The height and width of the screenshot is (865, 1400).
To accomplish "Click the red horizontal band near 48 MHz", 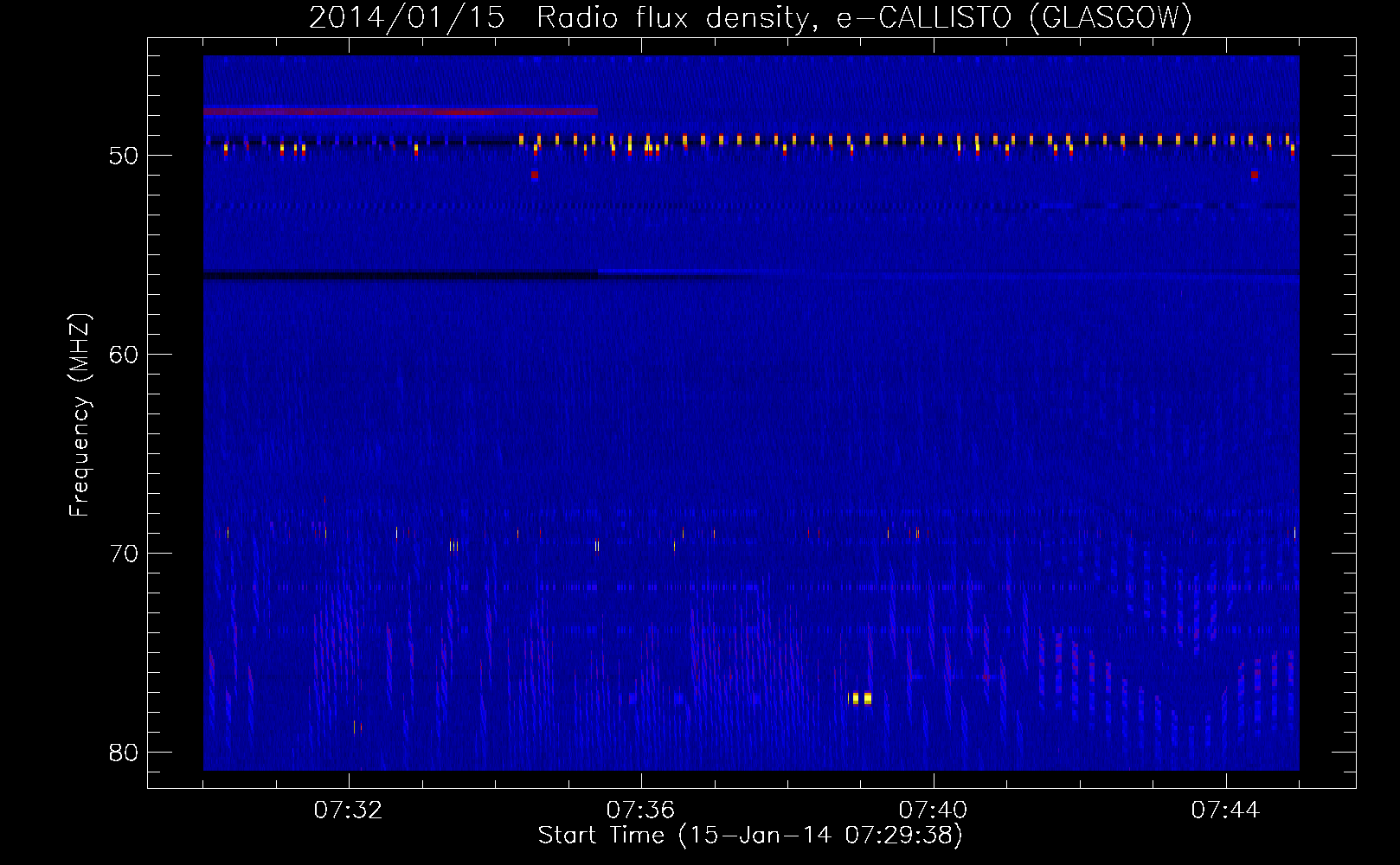I will tap(401, 112).
